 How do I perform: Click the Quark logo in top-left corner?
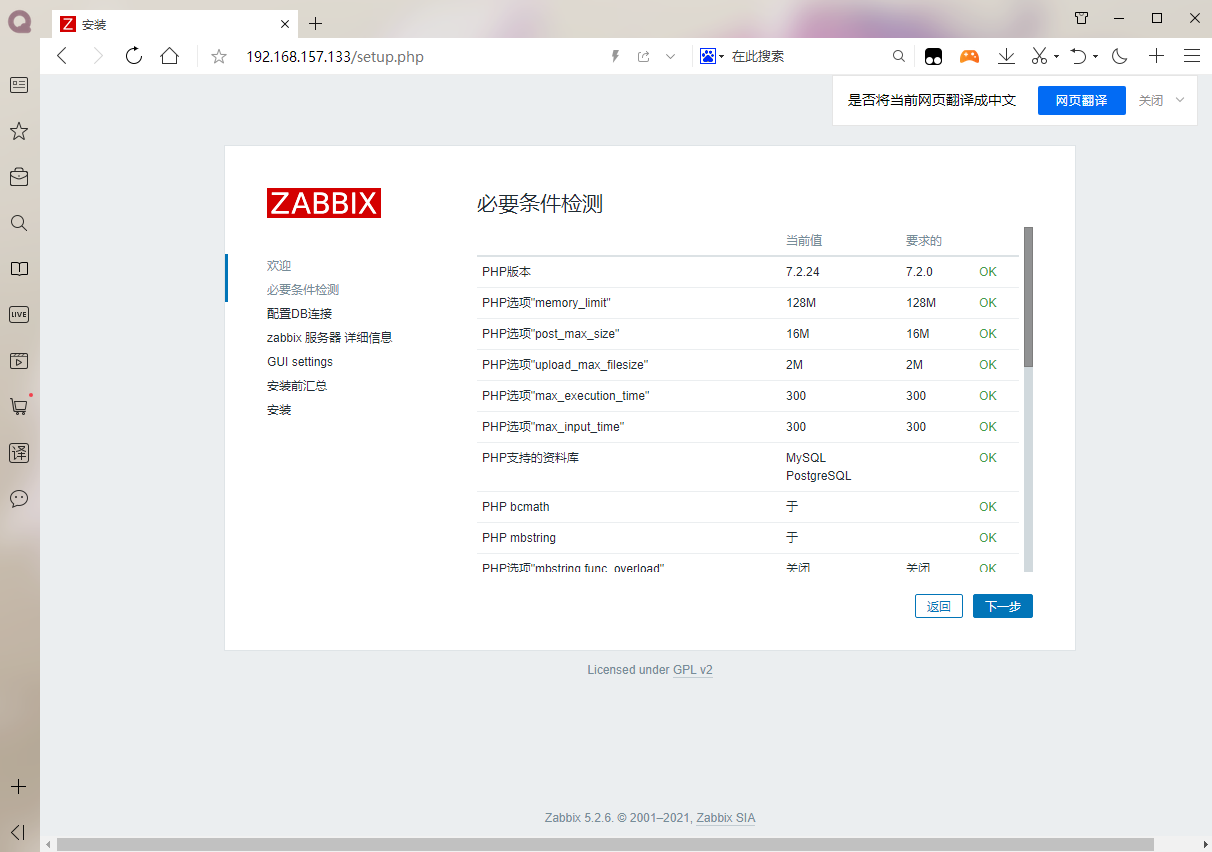coord(19,20)
